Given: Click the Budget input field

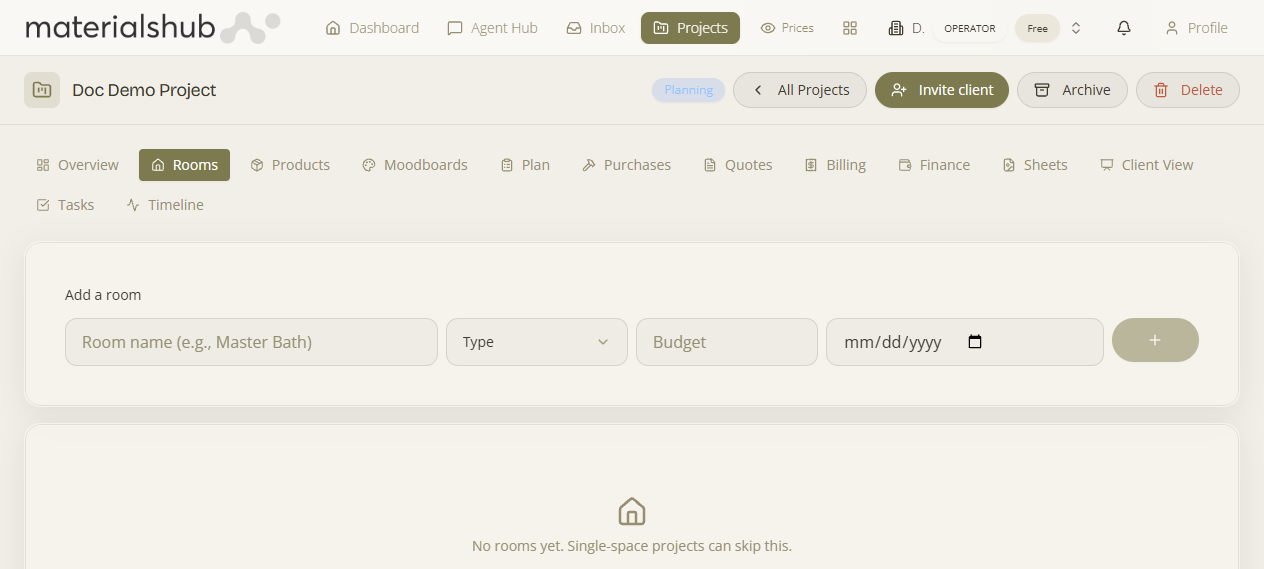Looking at the screenshot, I should click(x=727, y=342).
